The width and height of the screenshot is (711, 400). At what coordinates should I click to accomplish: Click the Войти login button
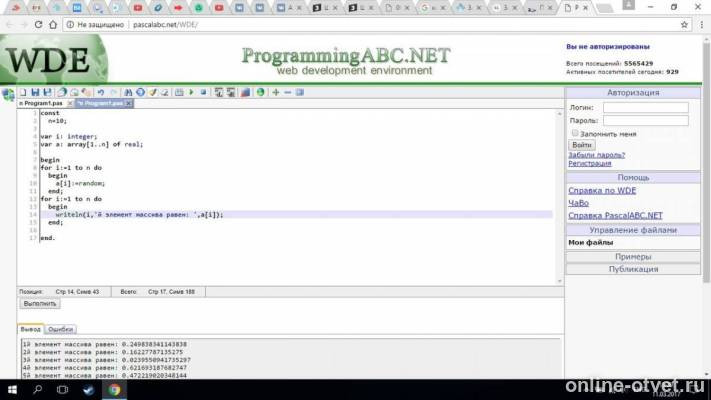coord(582,145)
